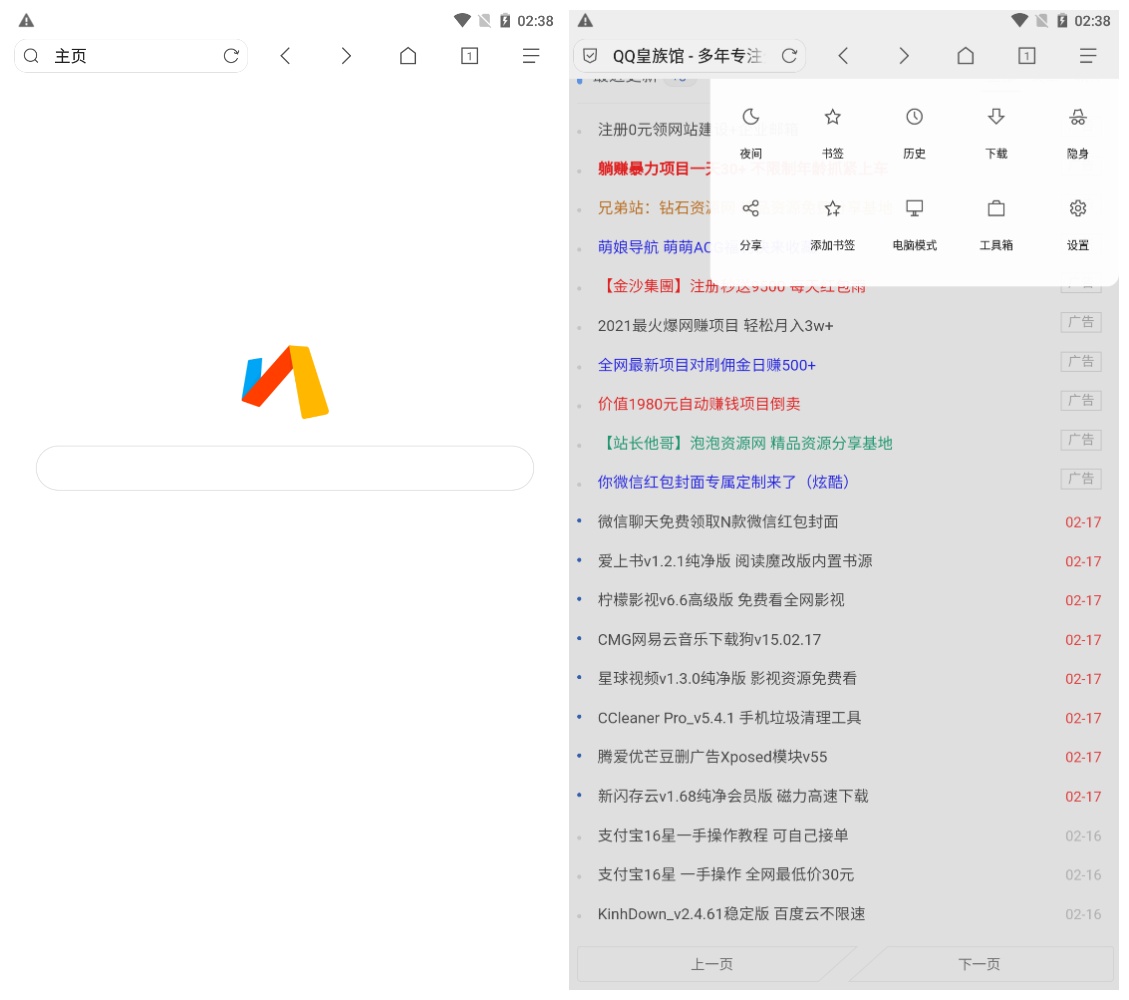Add this page to bookmarks with 添加书签

coord(833,224)
